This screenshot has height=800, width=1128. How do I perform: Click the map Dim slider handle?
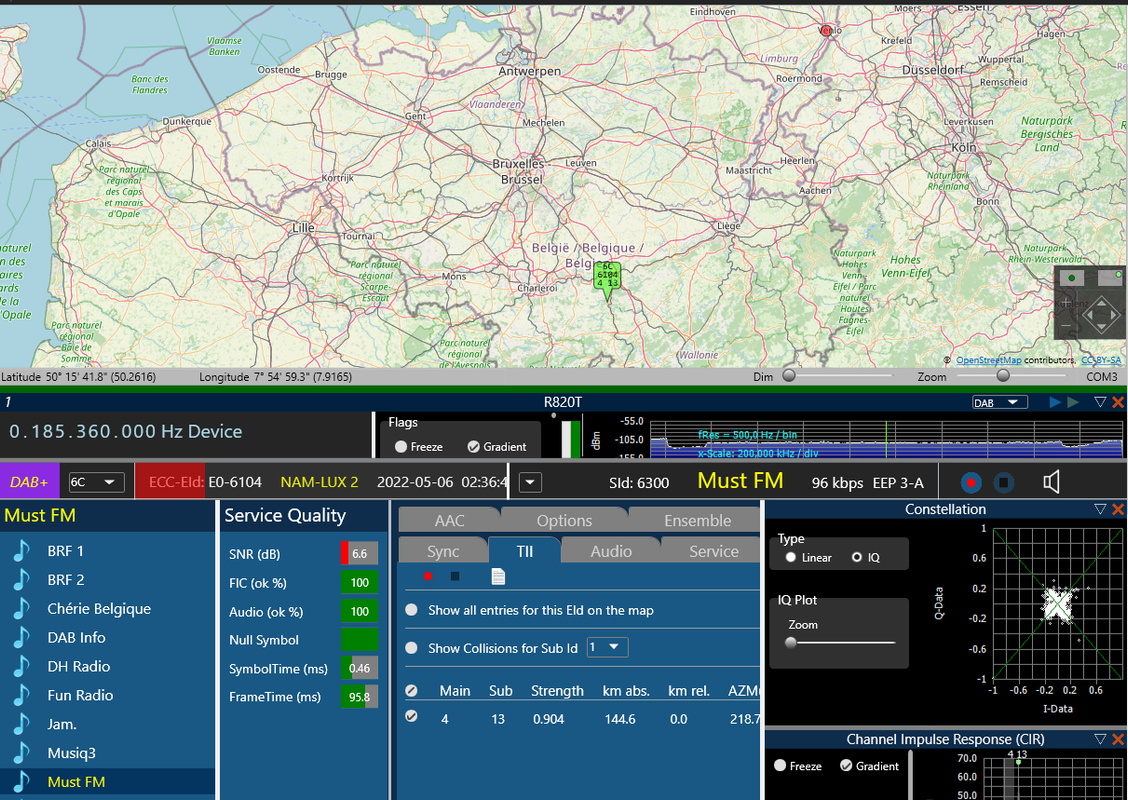click(x=789, y=376)
